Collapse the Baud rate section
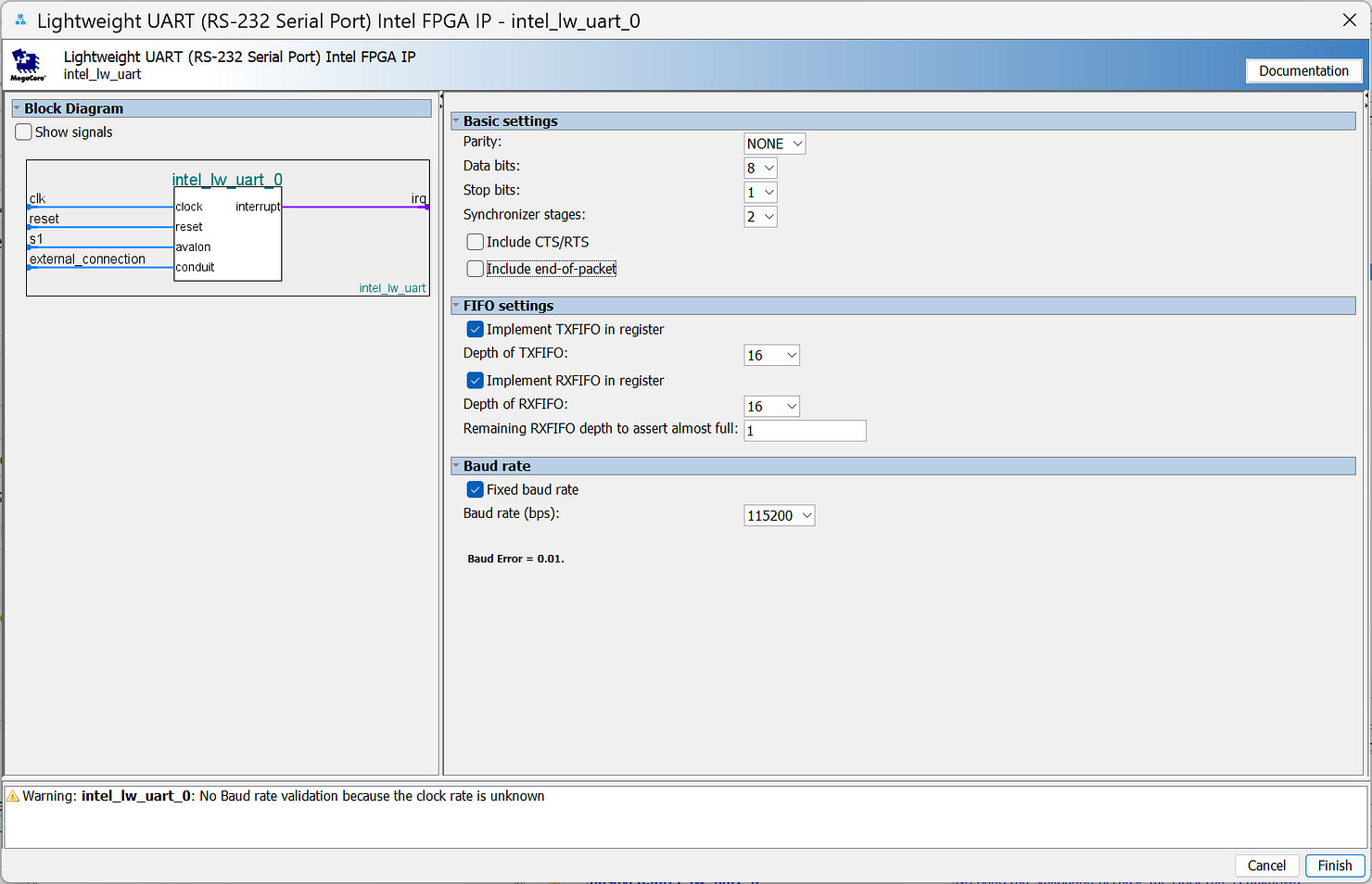 pos(456,466)
